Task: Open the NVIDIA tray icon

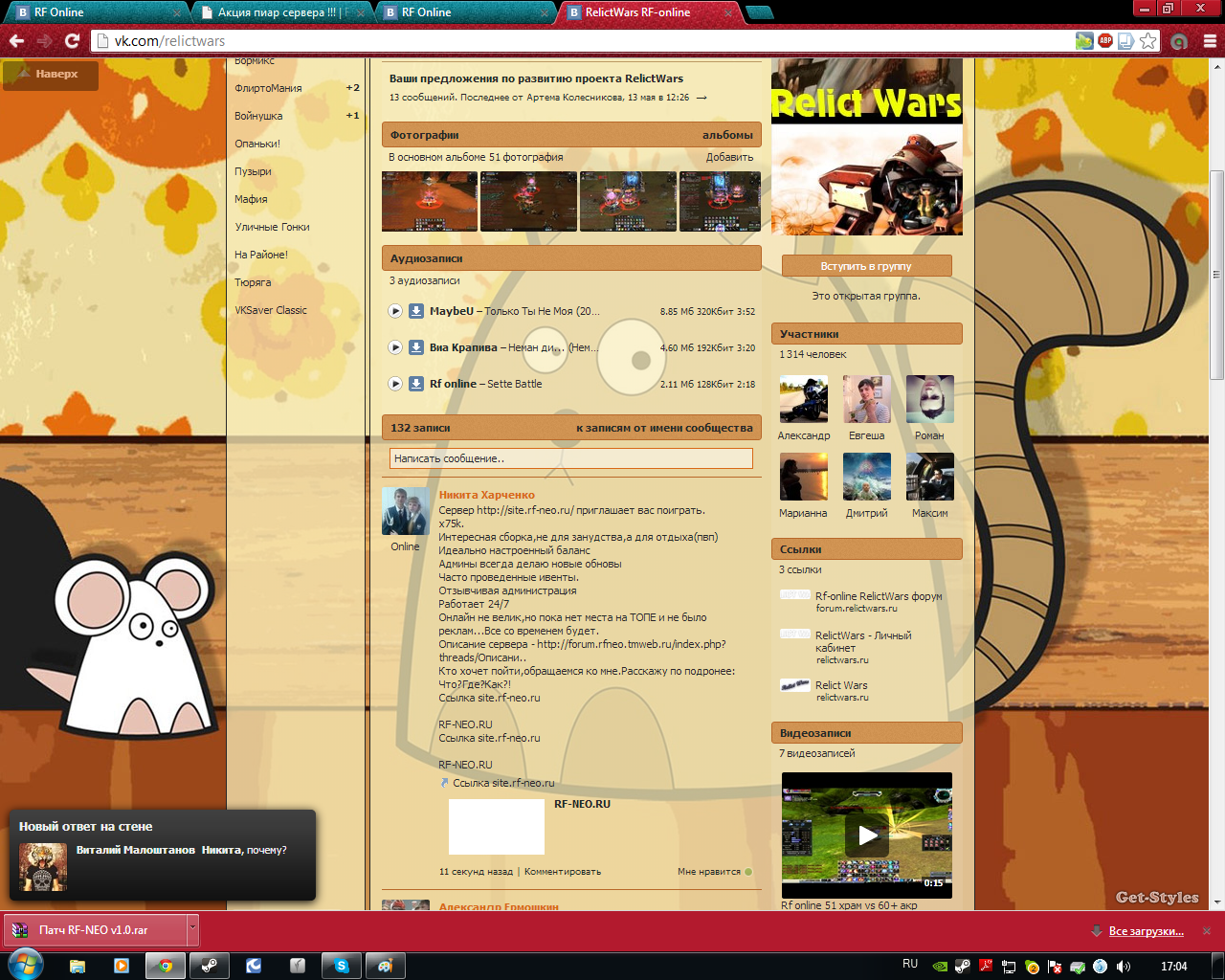Action: coord(939,967)
